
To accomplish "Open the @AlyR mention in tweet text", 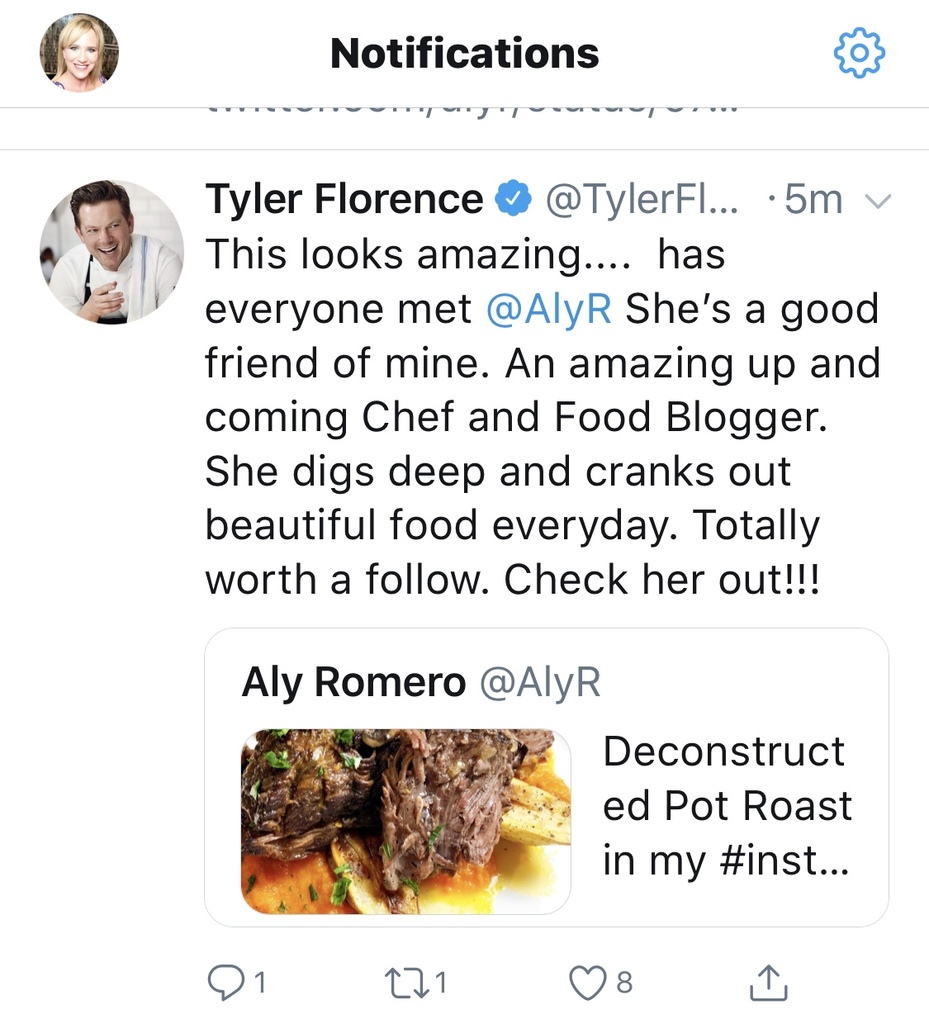I will click(548, 309).
